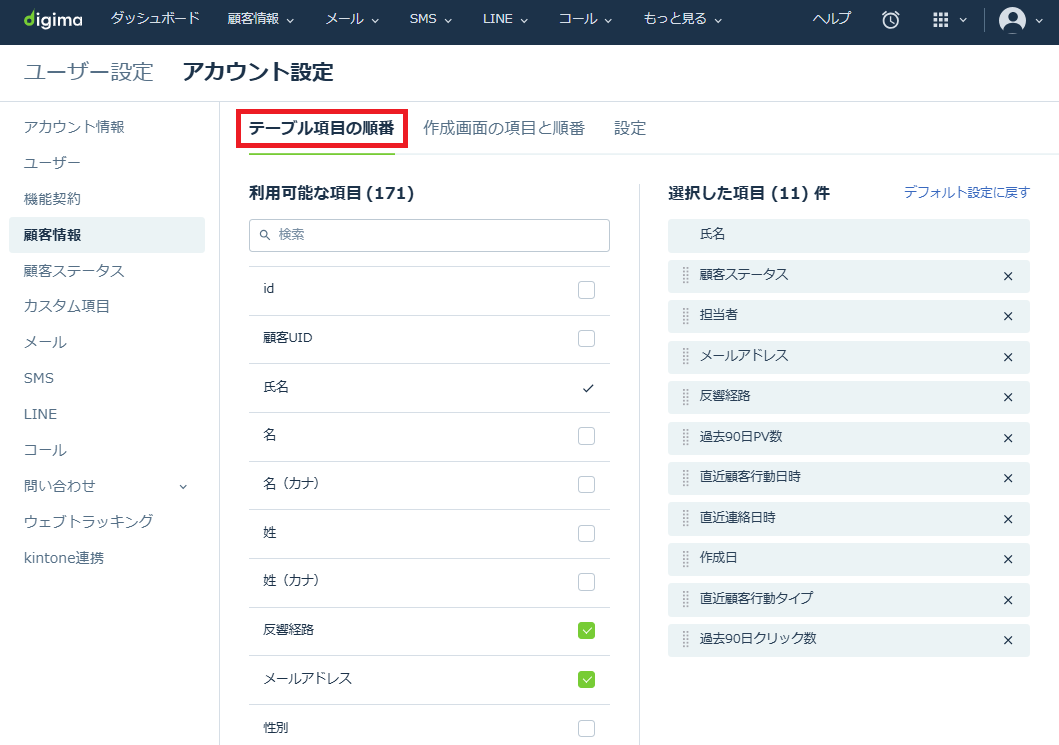
Task: Open 顧客ステータス in sidebar
Action: (74, 271)
